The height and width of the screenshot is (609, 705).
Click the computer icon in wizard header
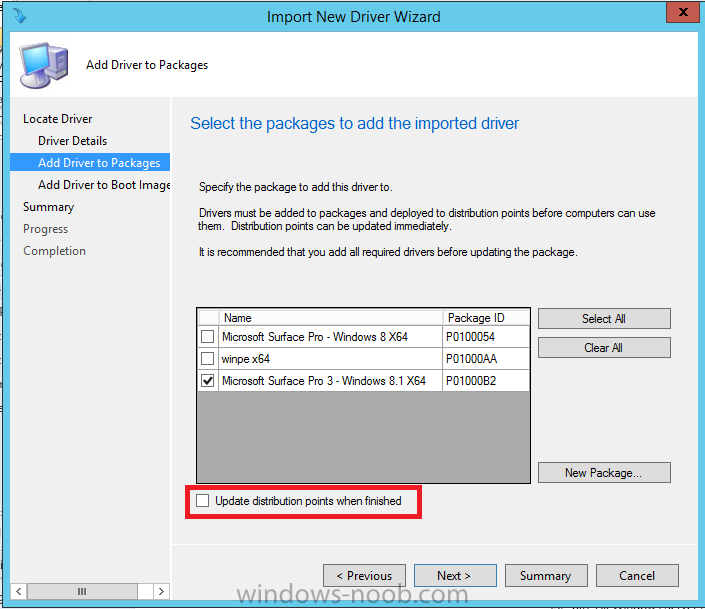coord(44,65)
